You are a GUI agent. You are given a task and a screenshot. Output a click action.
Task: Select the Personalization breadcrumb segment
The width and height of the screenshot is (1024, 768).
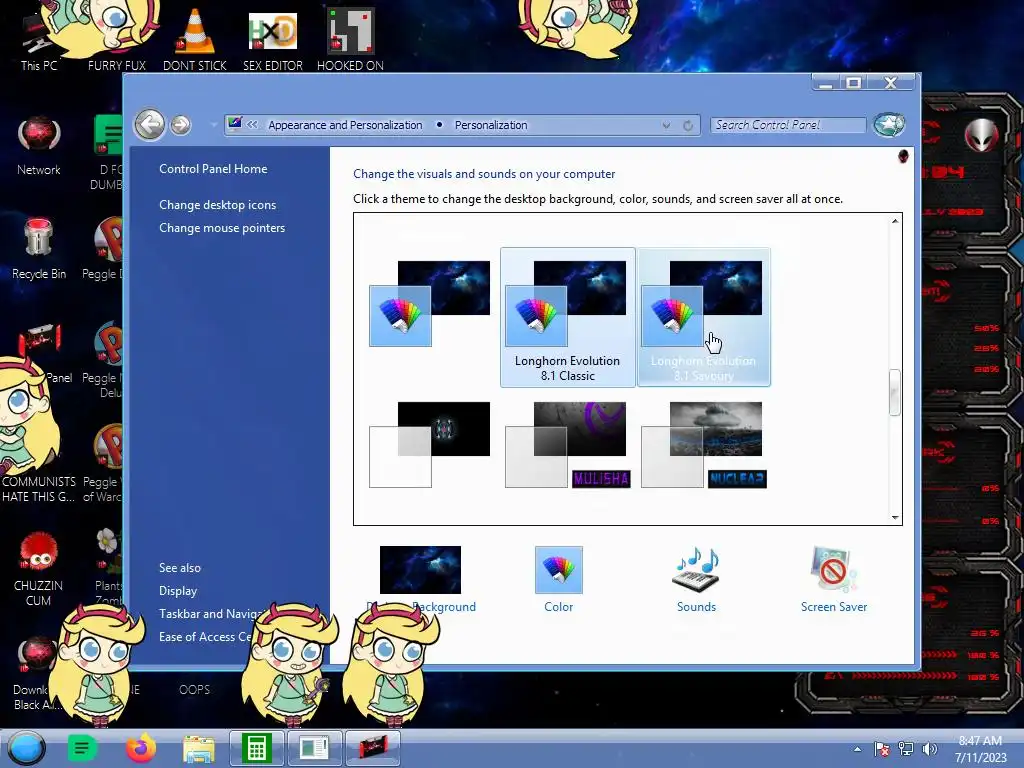(491, 125)
